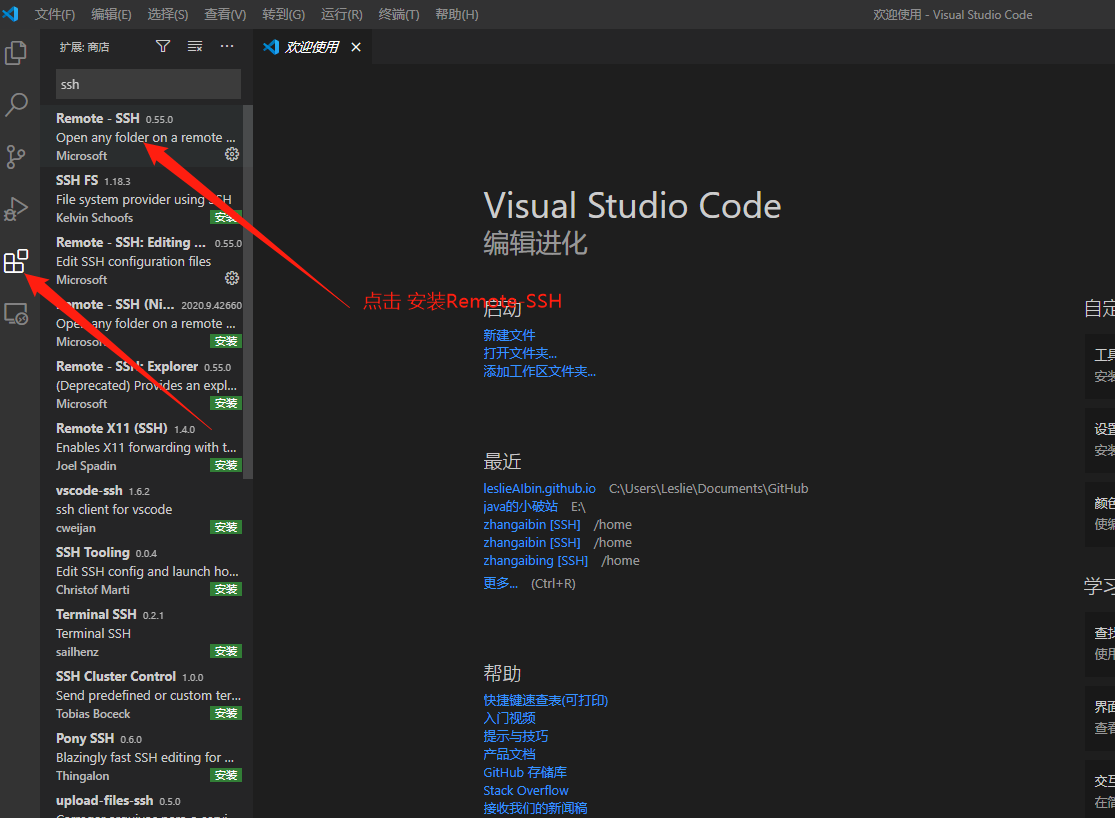Open the Search view icon
The image size is (1115, 818).
pos(16,105)
